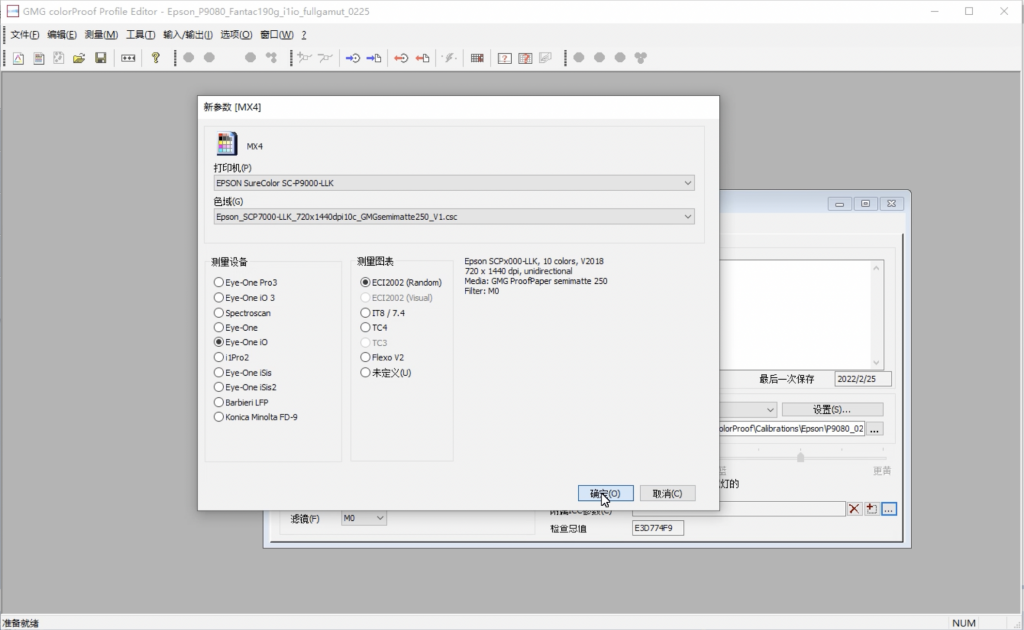Open the 测量(M) menu

pos(101,35)
